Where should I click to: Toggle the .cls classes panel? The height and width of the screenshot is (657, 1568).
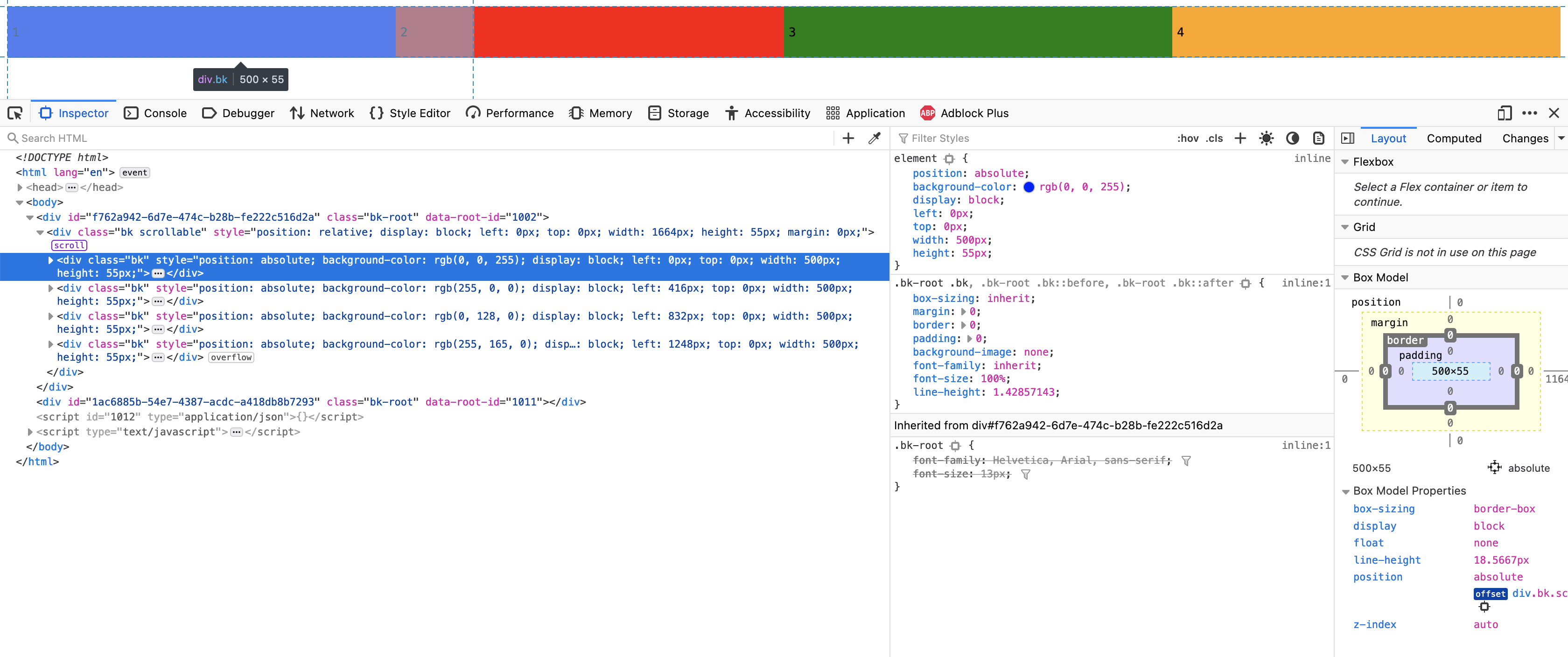1214,138
